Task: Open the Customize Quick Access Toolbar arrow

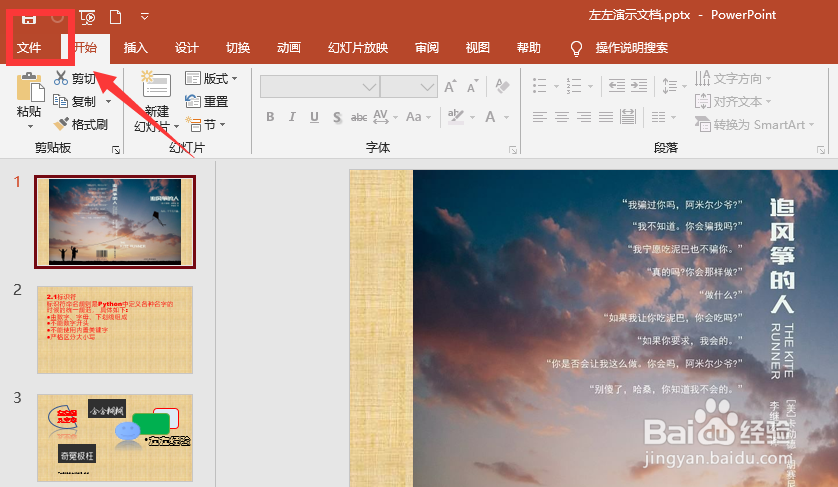Action: [x=144, y=17]
